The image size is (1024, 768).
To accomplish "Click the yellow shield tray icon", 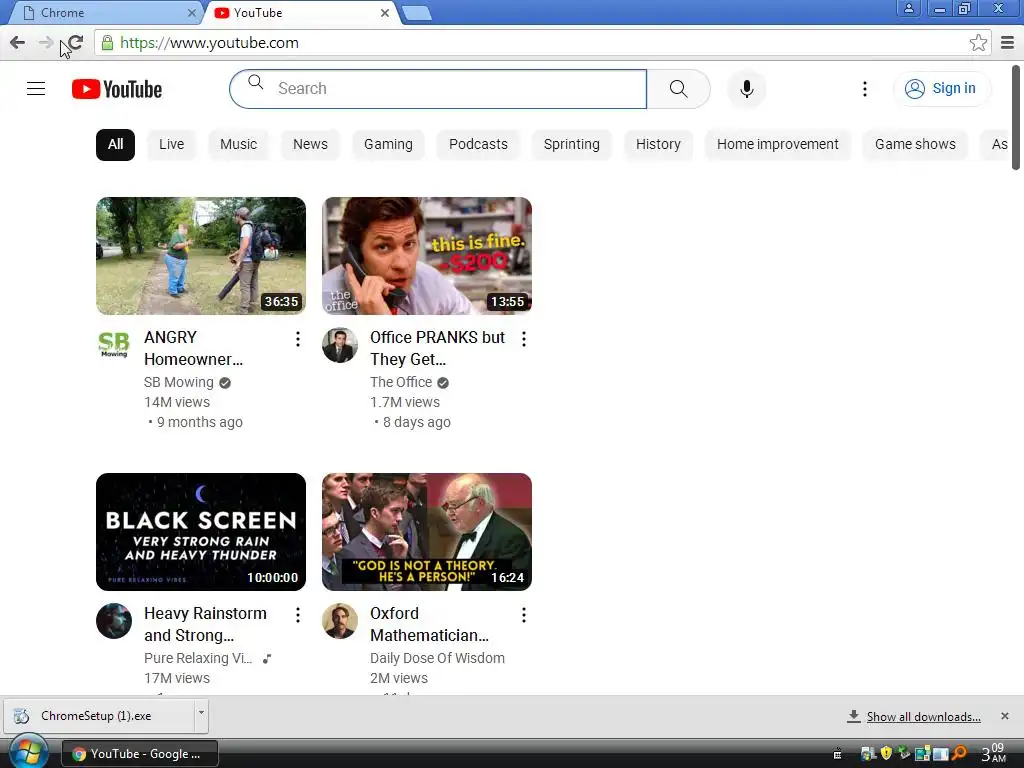I will point(886,754).
